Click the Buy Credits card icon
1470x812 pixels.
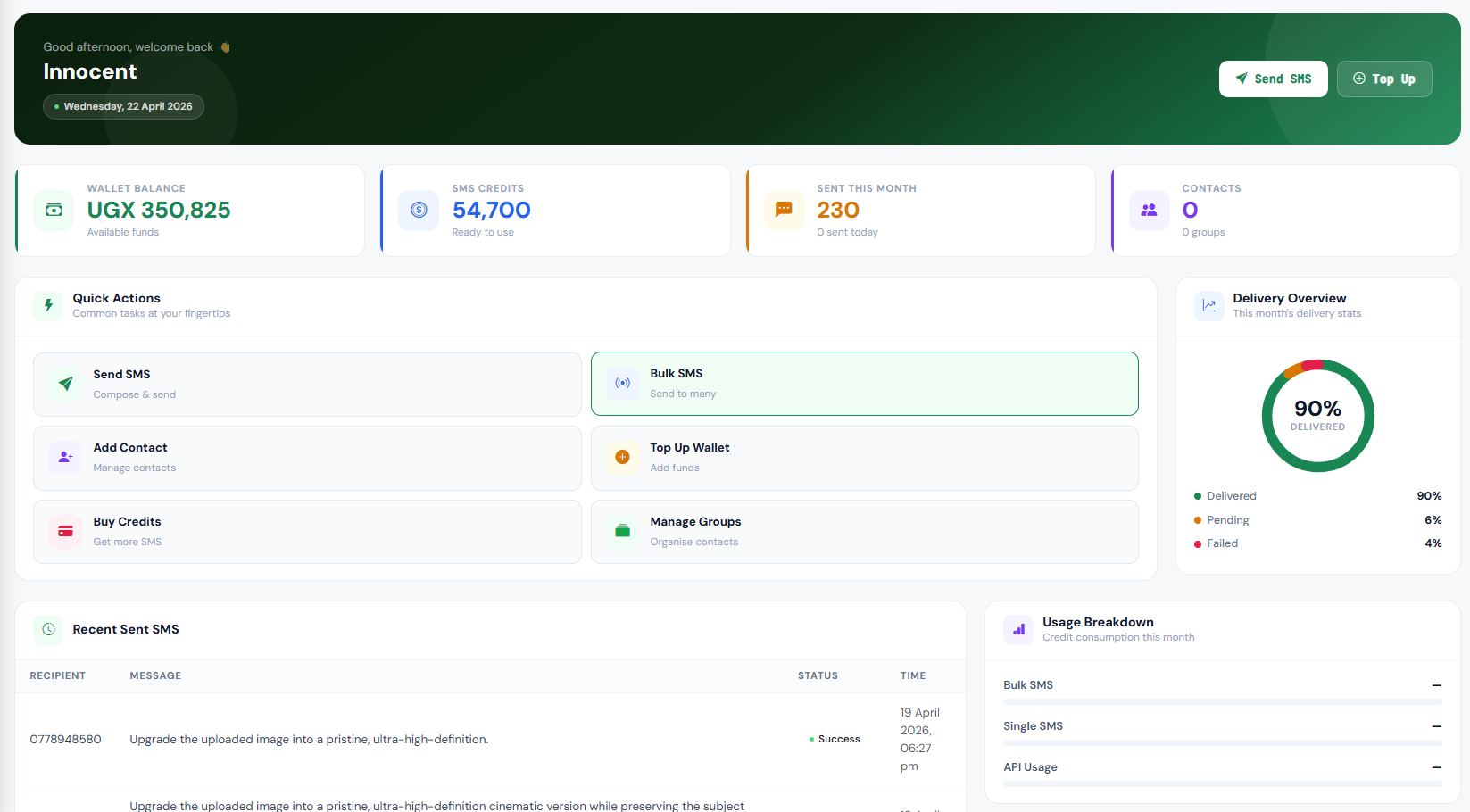(x=65, y=531)
